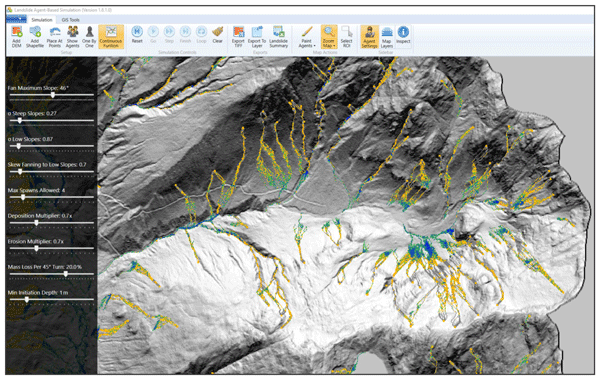Toggle Show Agents on the map
Screen dimensions: 600x380
coord(72,37)
